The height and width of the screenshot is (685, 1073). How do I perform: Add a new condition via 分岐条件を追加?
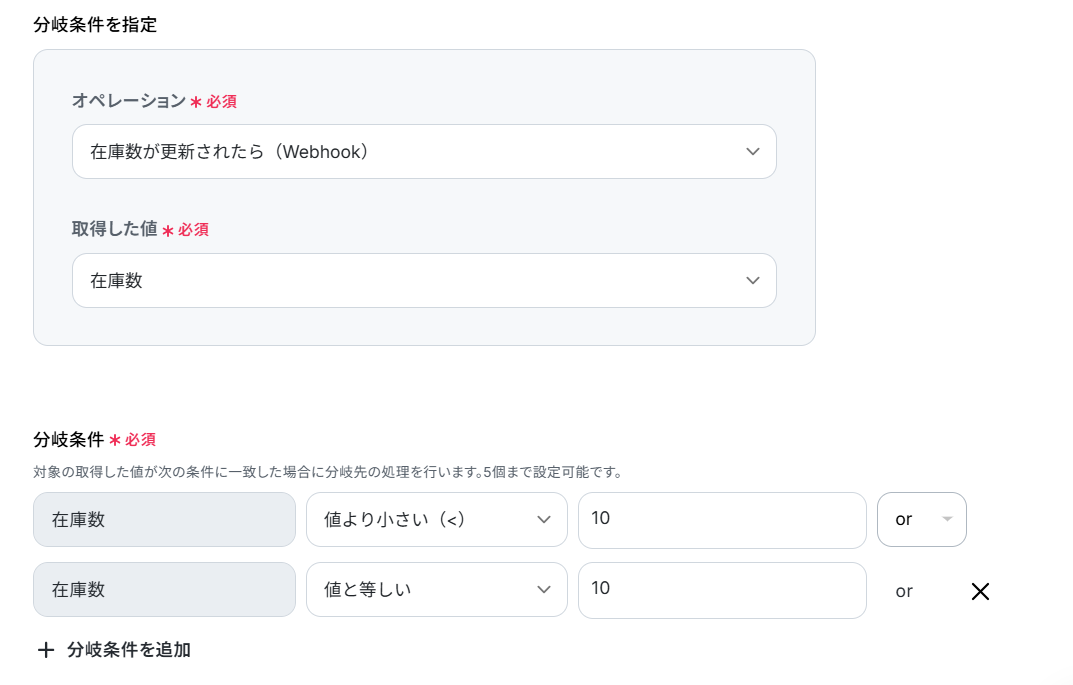tap(129, 650)
